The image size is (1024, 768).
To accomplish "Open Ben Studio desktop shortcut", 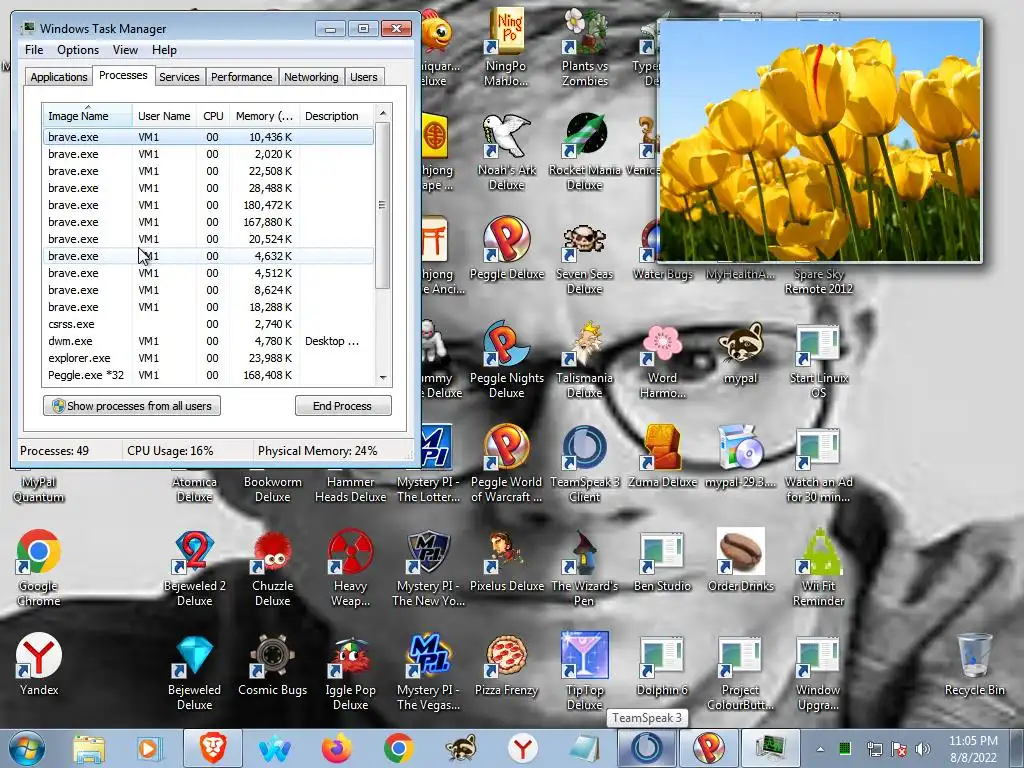I will tap(662, 560).
